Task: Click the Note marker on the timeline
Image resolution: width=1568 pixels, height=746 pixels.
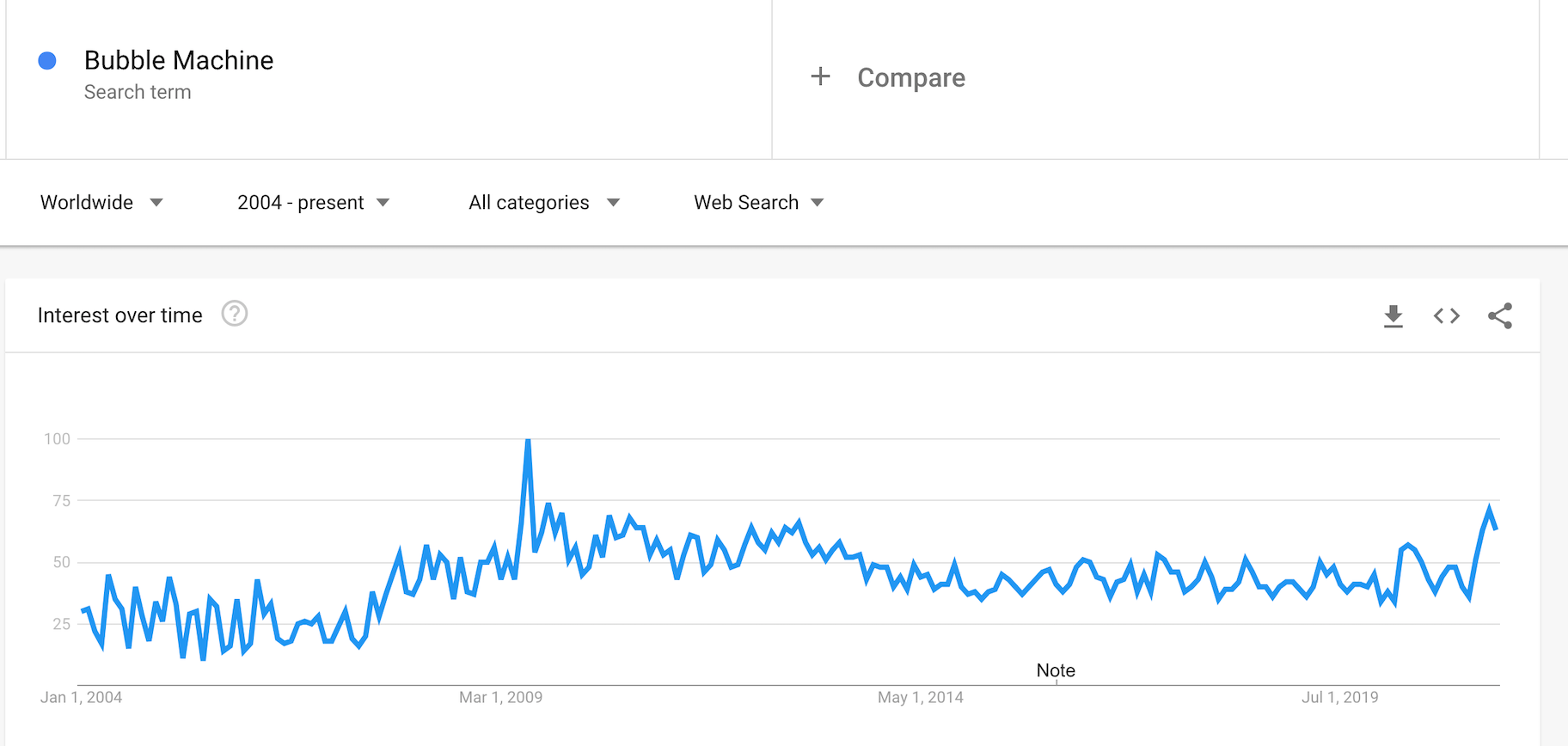Action: coord(1056,671)
